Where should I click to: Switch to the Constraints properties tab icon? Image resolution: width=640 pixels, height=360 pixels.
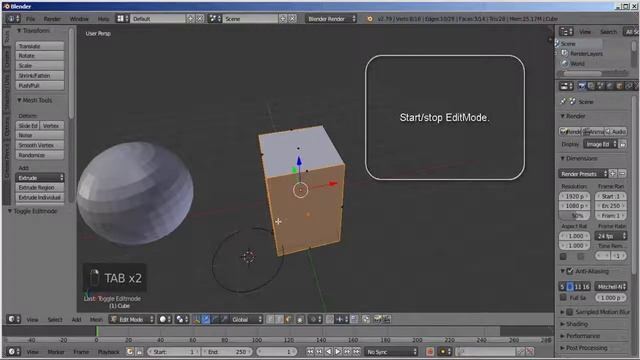(629, 86)
